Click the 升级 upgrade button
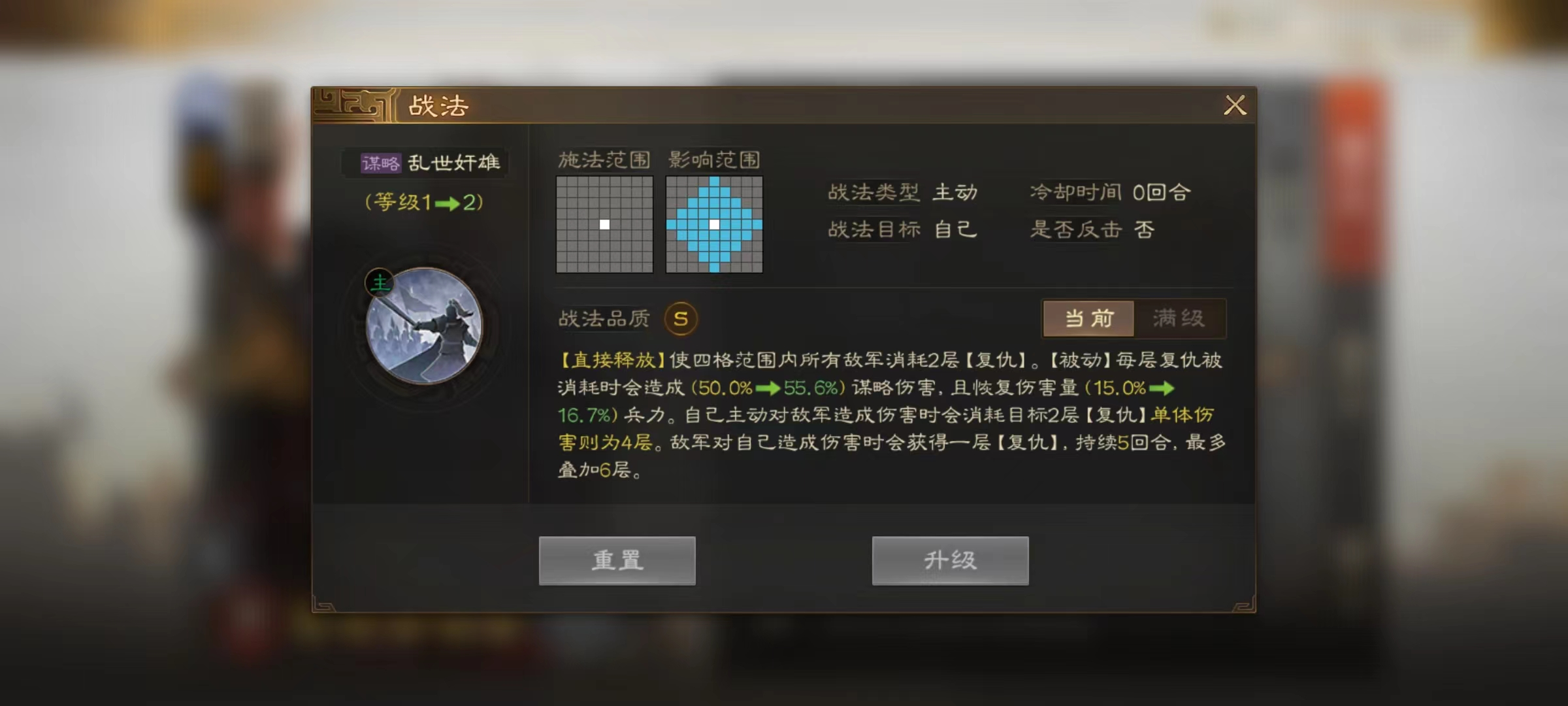This screenshot has width=1568, height=706. click(x=951, y=561)
